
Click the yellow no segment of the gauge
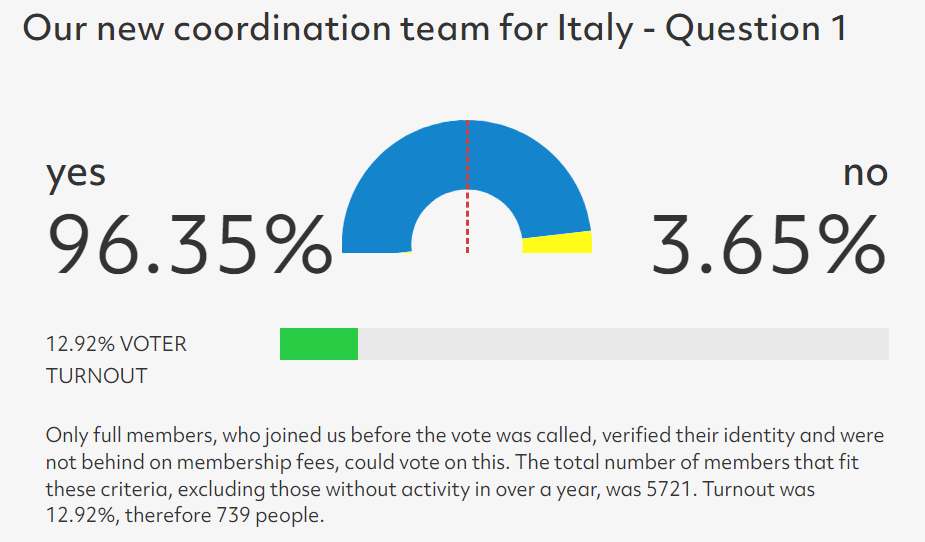(x=557, y=242)
